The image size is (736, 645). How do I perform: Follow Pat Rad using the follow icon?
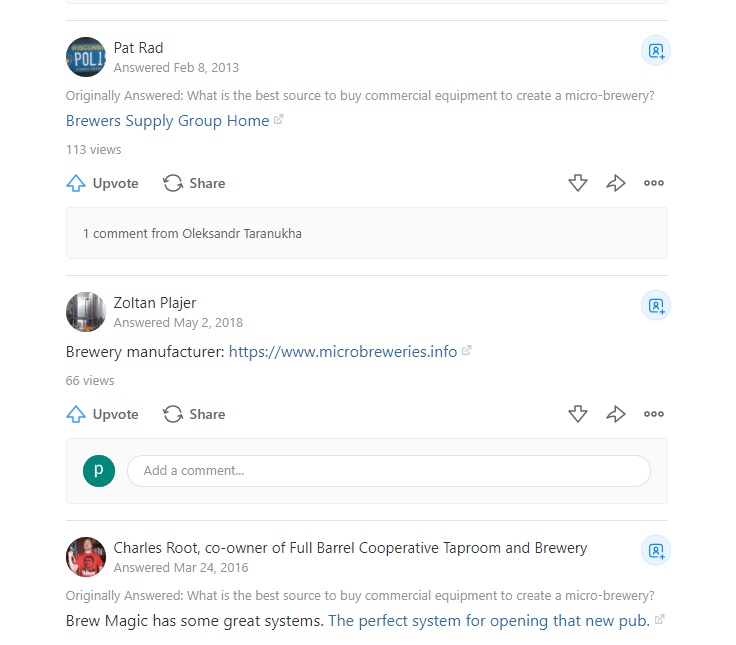pyautogui.click(x=656, y=50)
